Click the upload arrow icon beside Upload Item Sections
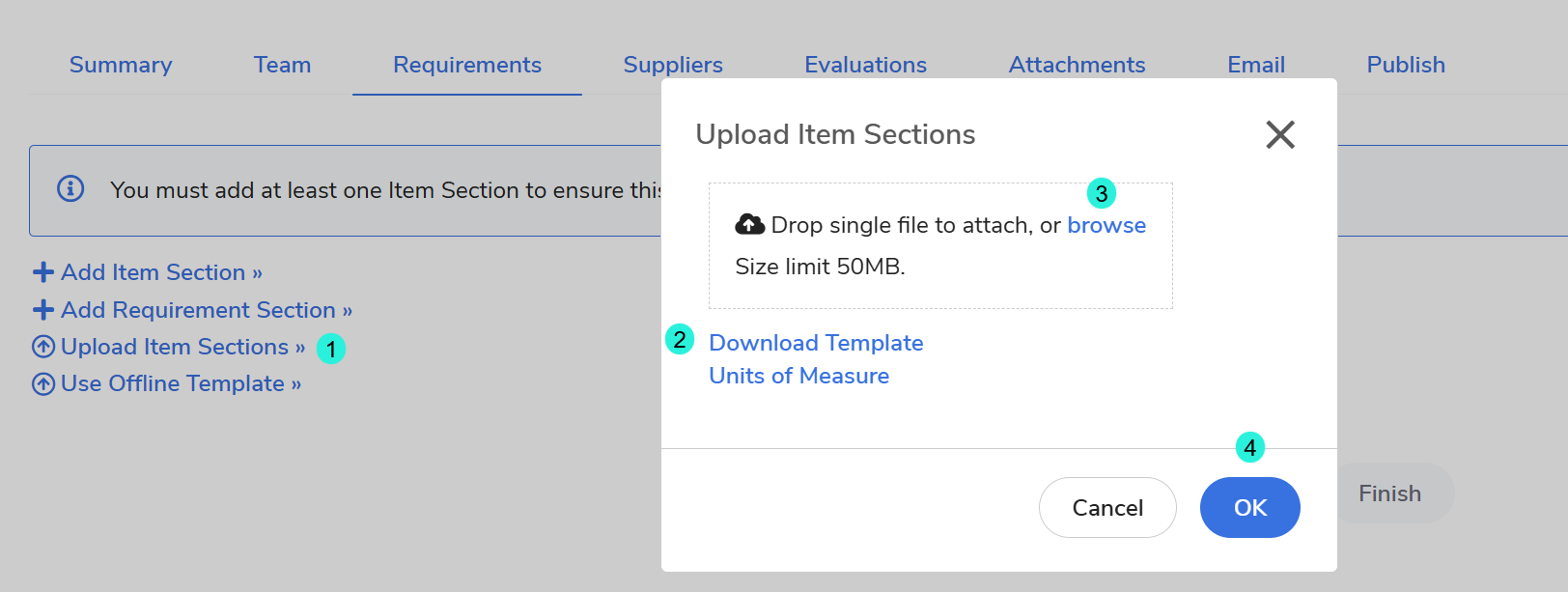Viewport: 1568px width, 592px height. (43, 347)
